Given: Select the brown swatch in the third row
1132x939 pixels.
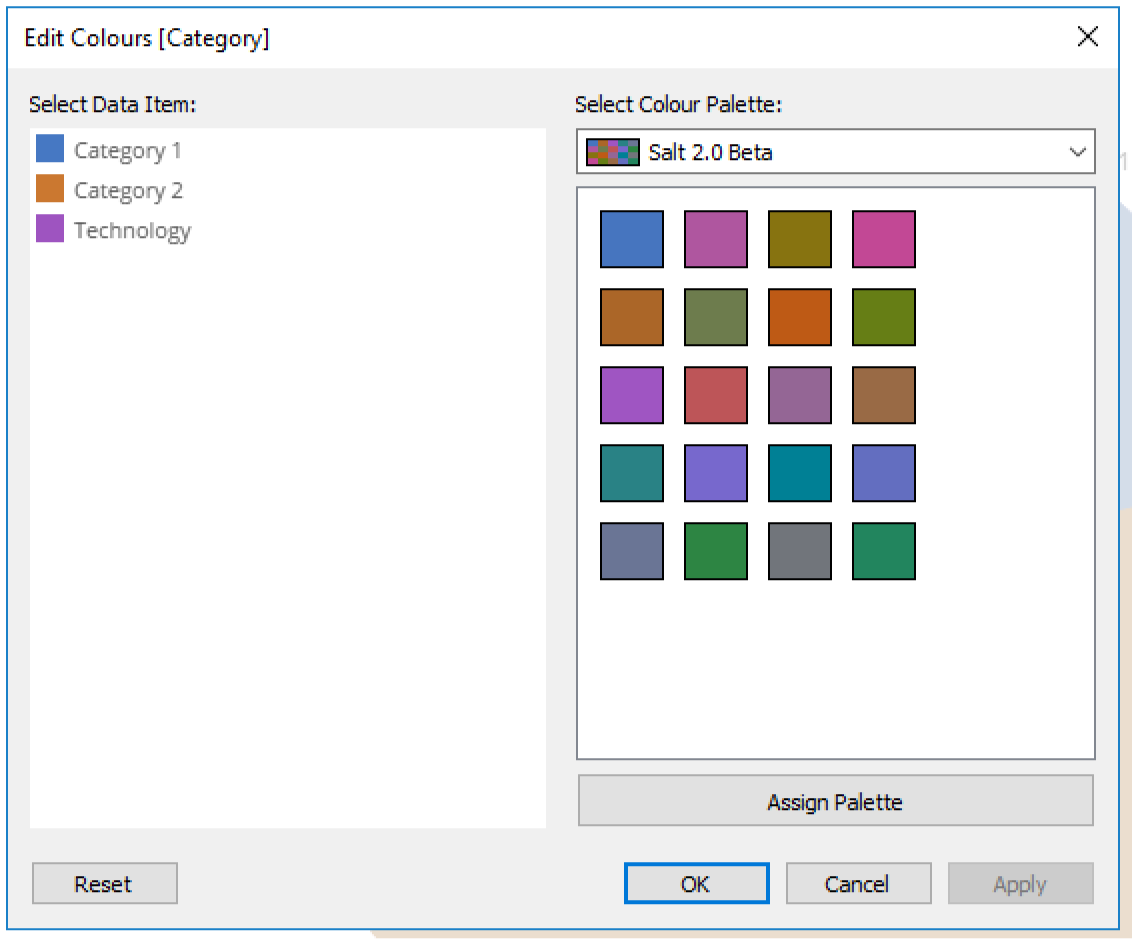Looking at the screenshot, I should click(883, 394).
